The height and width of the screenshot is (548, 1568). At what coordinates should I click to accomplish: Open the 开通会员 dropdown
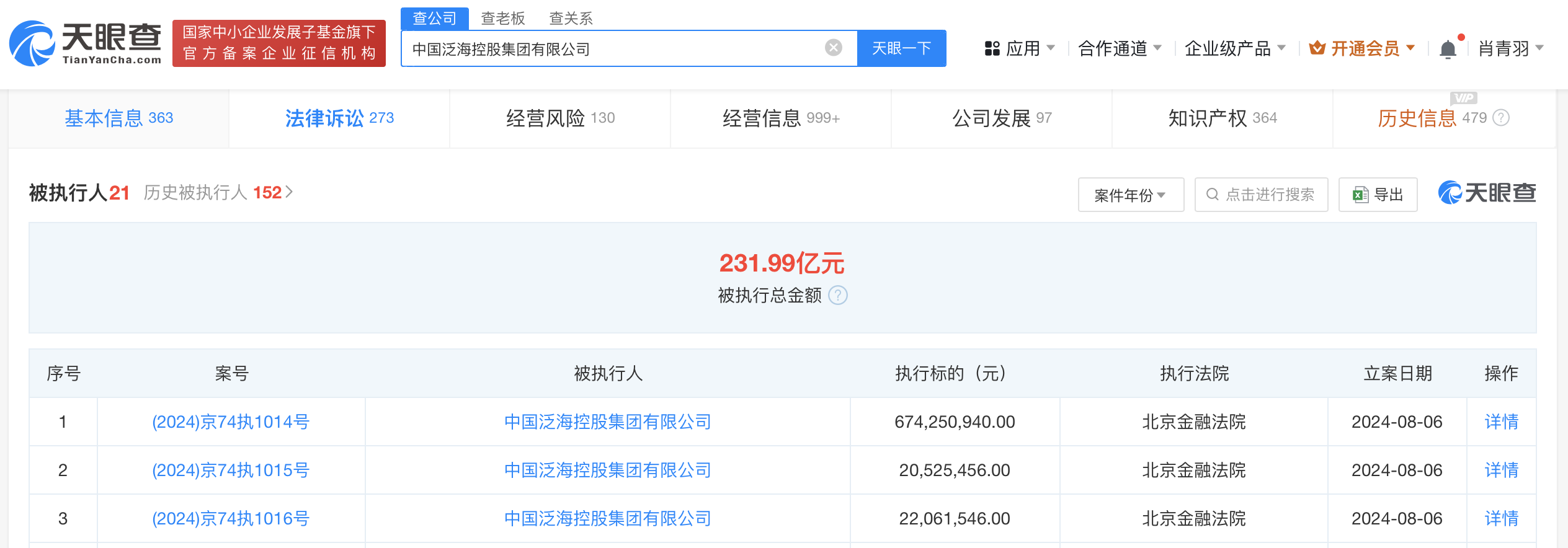pyautogui.click(x=1362, y=48)
